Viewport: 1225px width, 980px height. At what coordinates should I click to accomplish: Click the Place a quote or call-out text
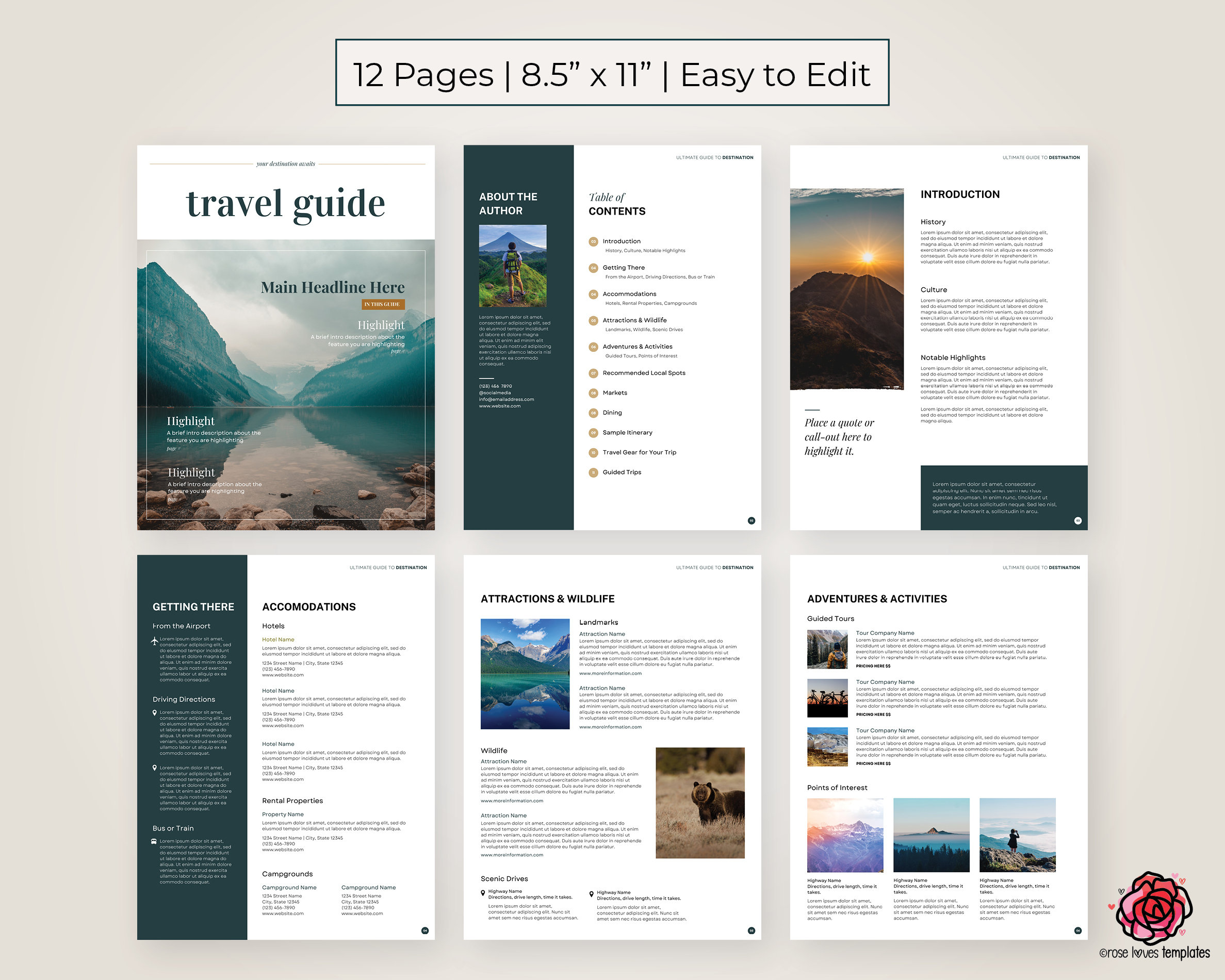click(x=839, y=437)
